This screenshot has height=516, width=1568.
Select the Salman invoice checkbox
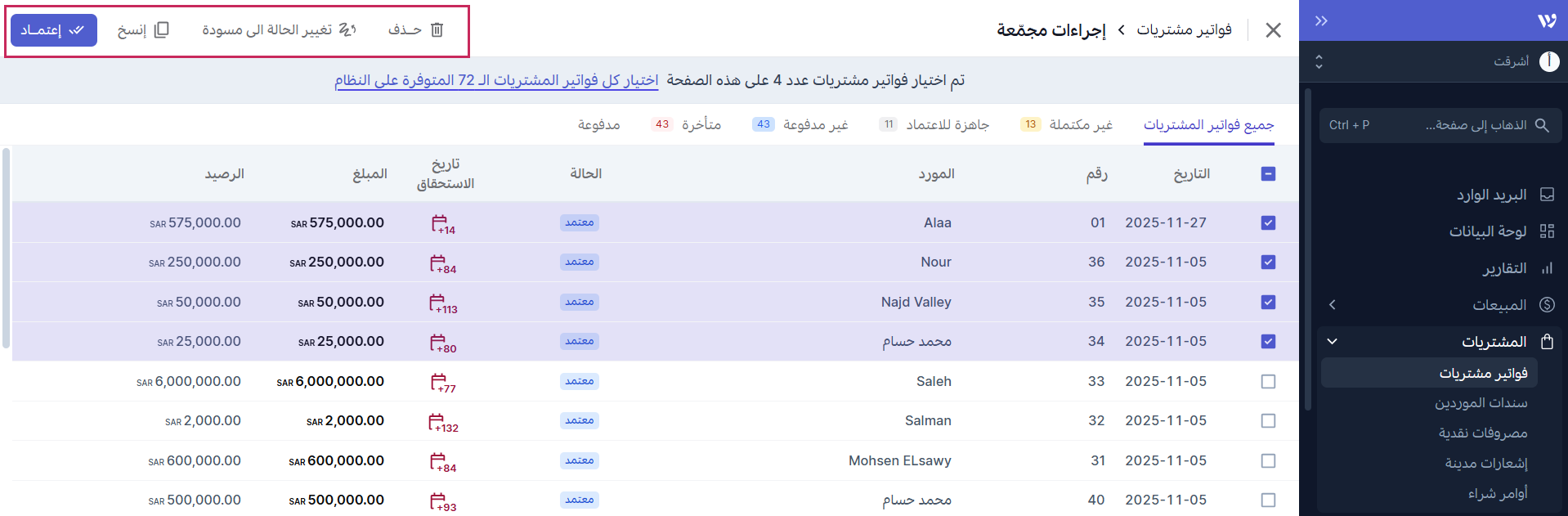click(x=1268, y=421)
